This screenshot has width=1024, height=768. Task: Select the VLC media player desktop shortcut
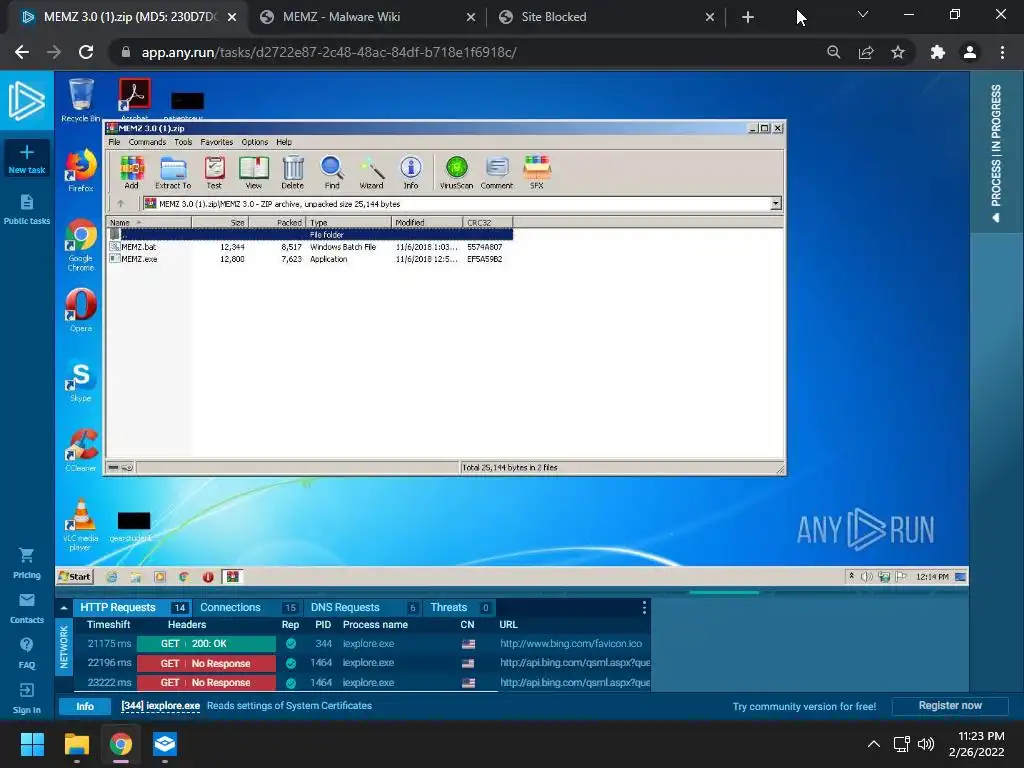point(81,525)
